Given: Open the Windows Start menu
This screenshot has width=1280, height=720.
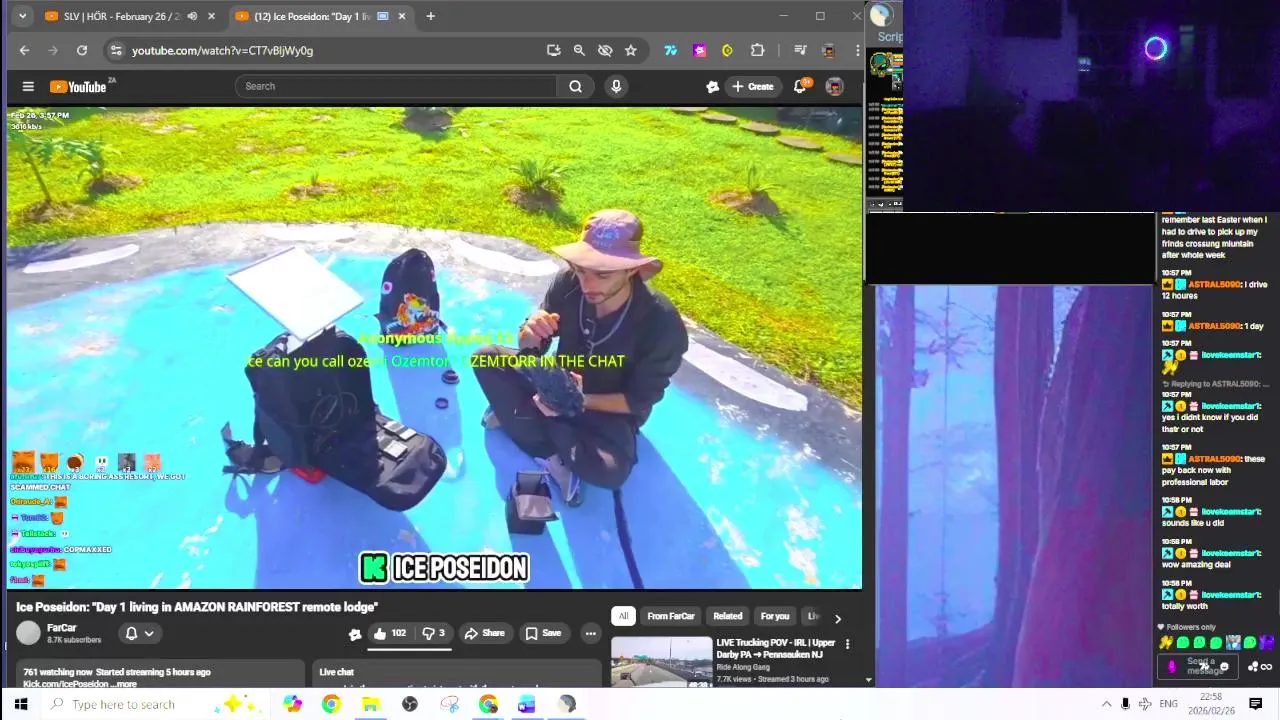Looking at the screenshot, I should coord(21,704).
